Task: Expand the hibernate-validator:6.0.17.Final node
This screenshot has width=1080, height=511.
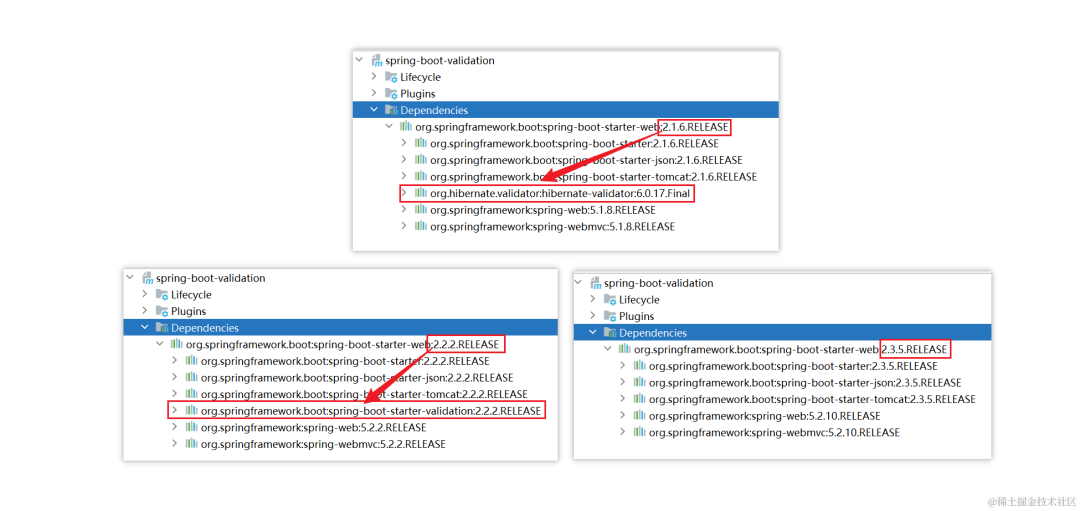Action: [404, 194]
